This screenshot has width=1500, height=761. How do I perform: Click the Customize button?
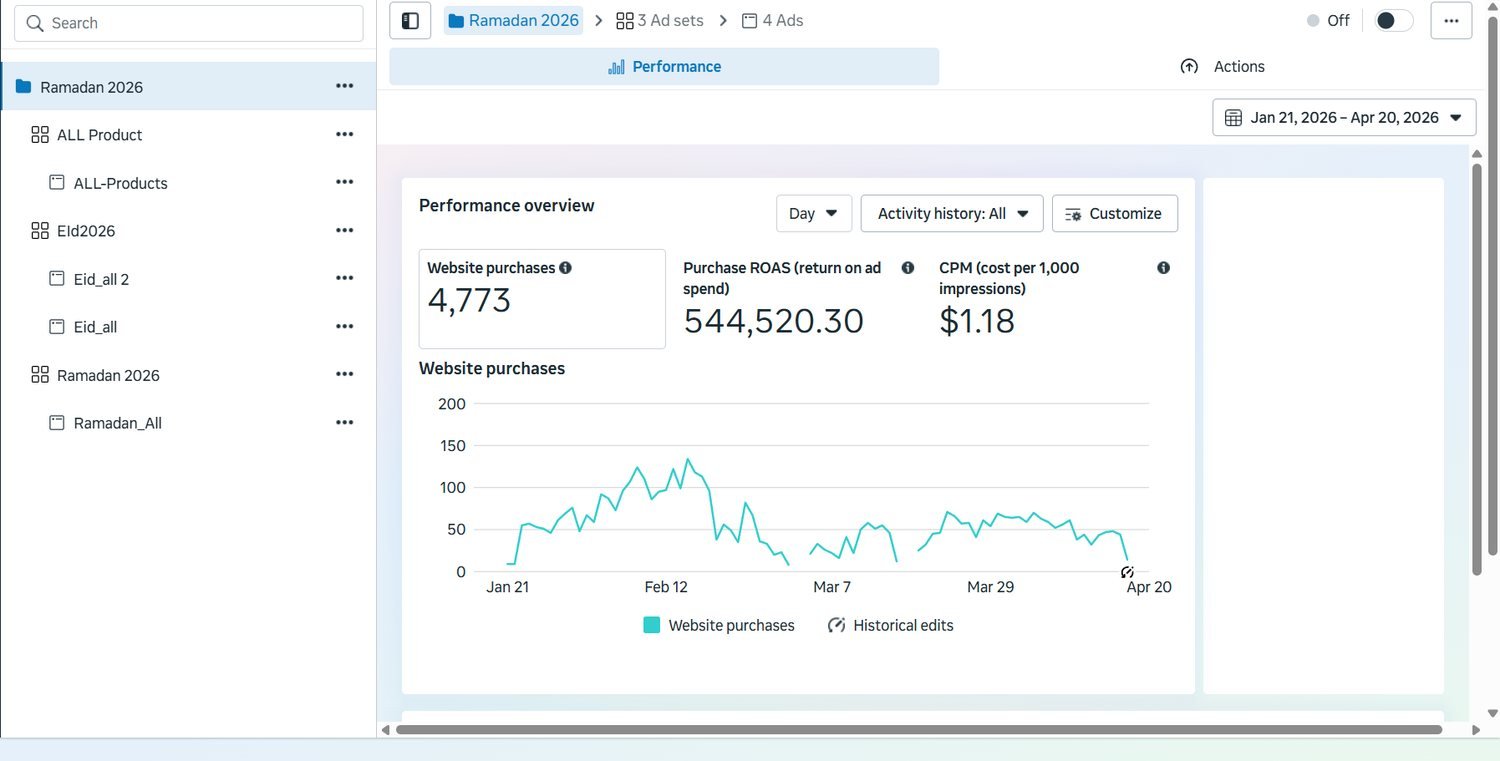tap(1115, 213)
